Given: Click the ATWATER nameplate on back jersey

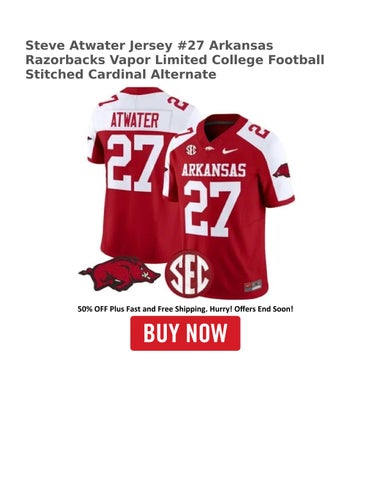Looking at the screenshot, I should [x=135, y=120].
